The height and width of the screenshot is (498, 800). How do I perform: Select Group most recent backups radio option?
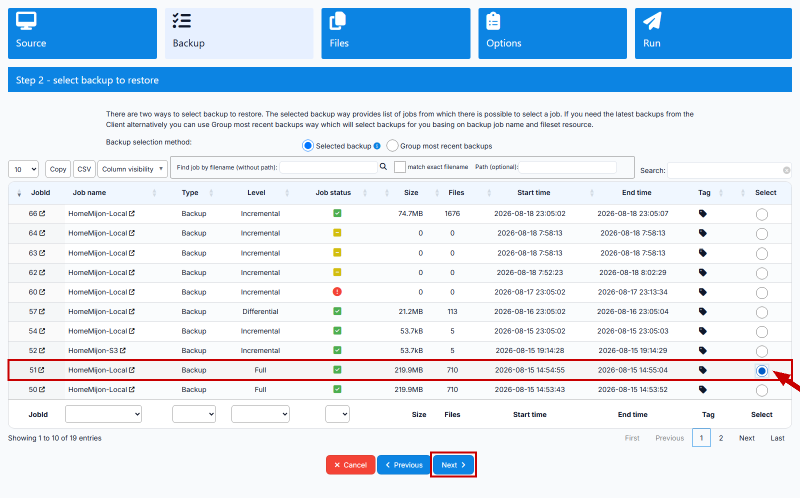392,146
